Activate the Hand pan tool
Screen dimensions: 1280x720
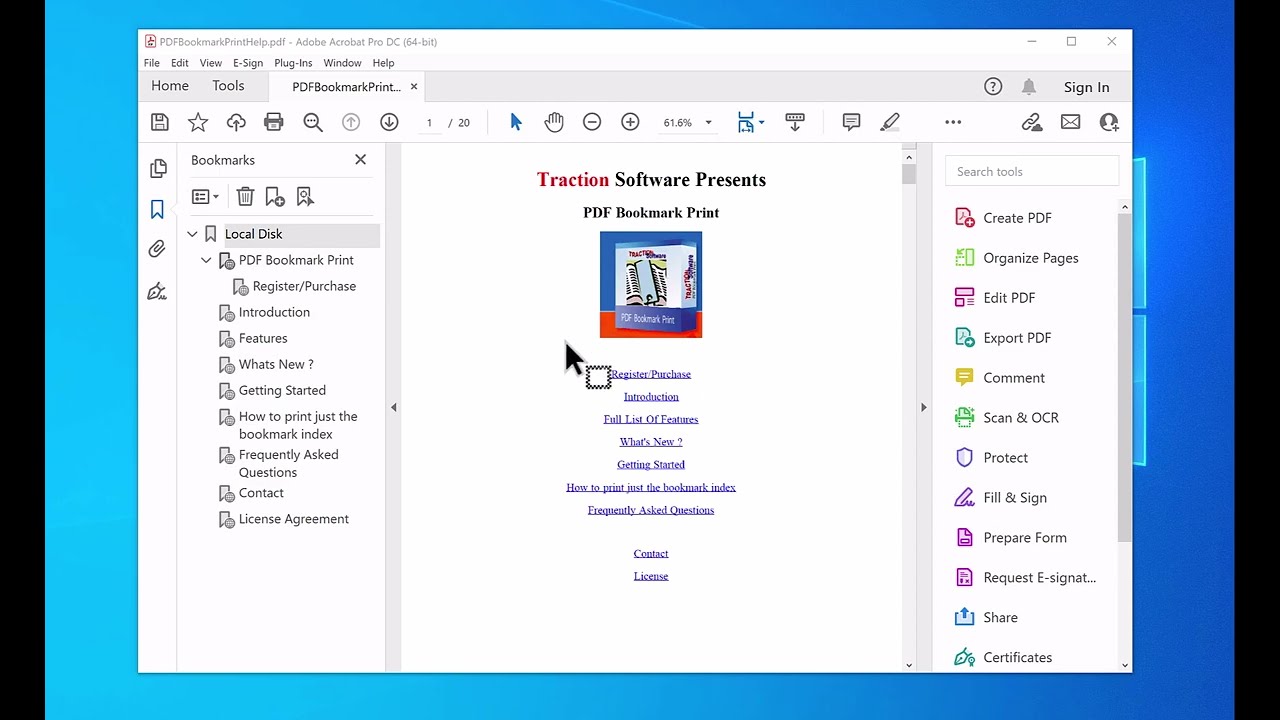click(x=554, y=122)
